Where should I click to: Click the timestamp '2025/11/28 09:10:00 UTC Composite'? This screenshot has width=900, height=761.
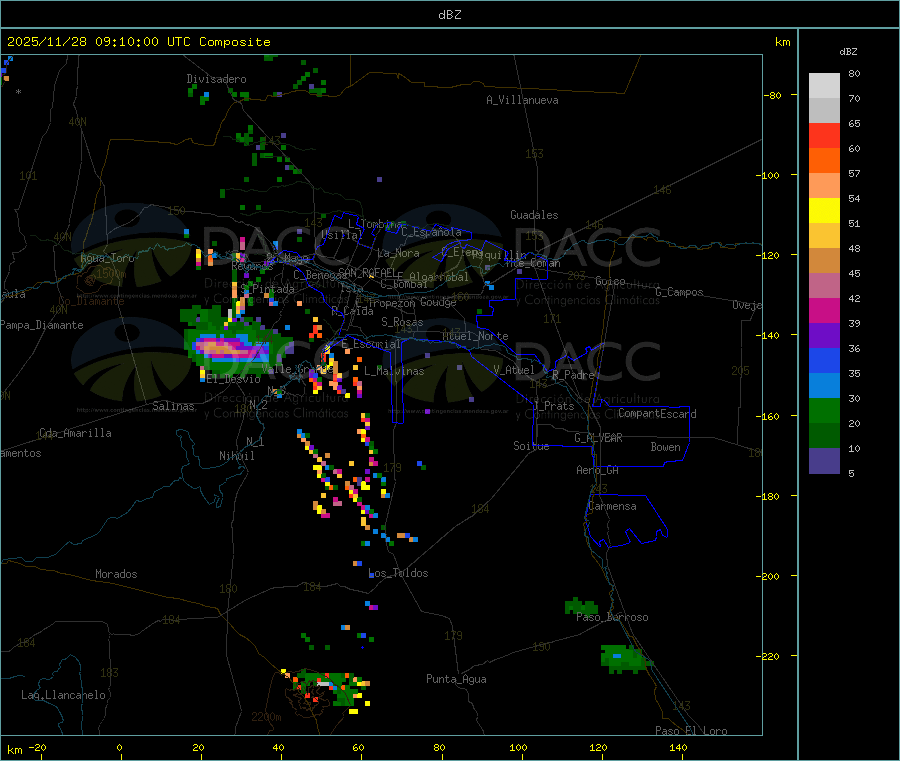click(138, 42)
